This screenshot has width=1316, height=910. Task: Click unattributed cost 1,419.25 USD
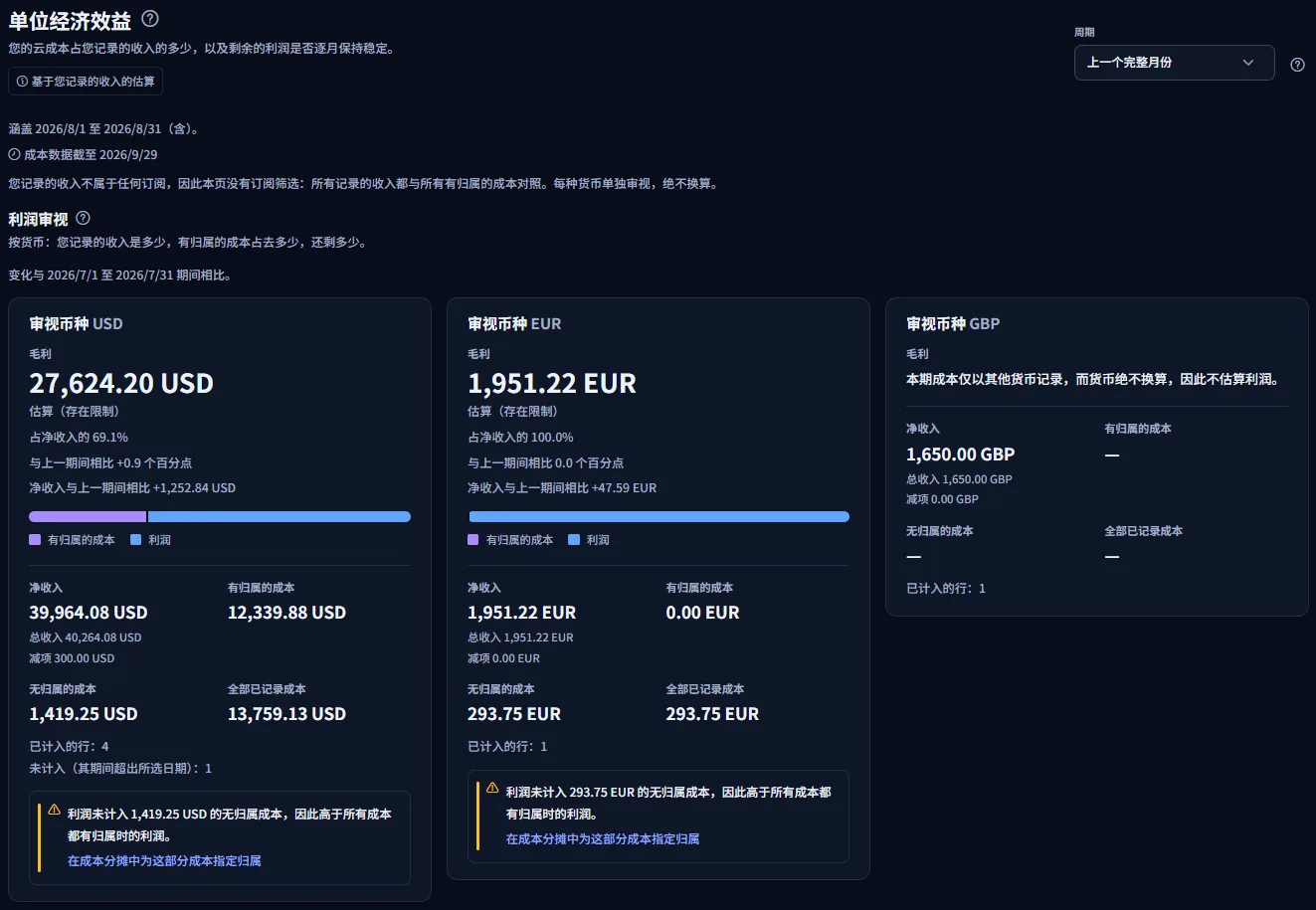[84, 714]
